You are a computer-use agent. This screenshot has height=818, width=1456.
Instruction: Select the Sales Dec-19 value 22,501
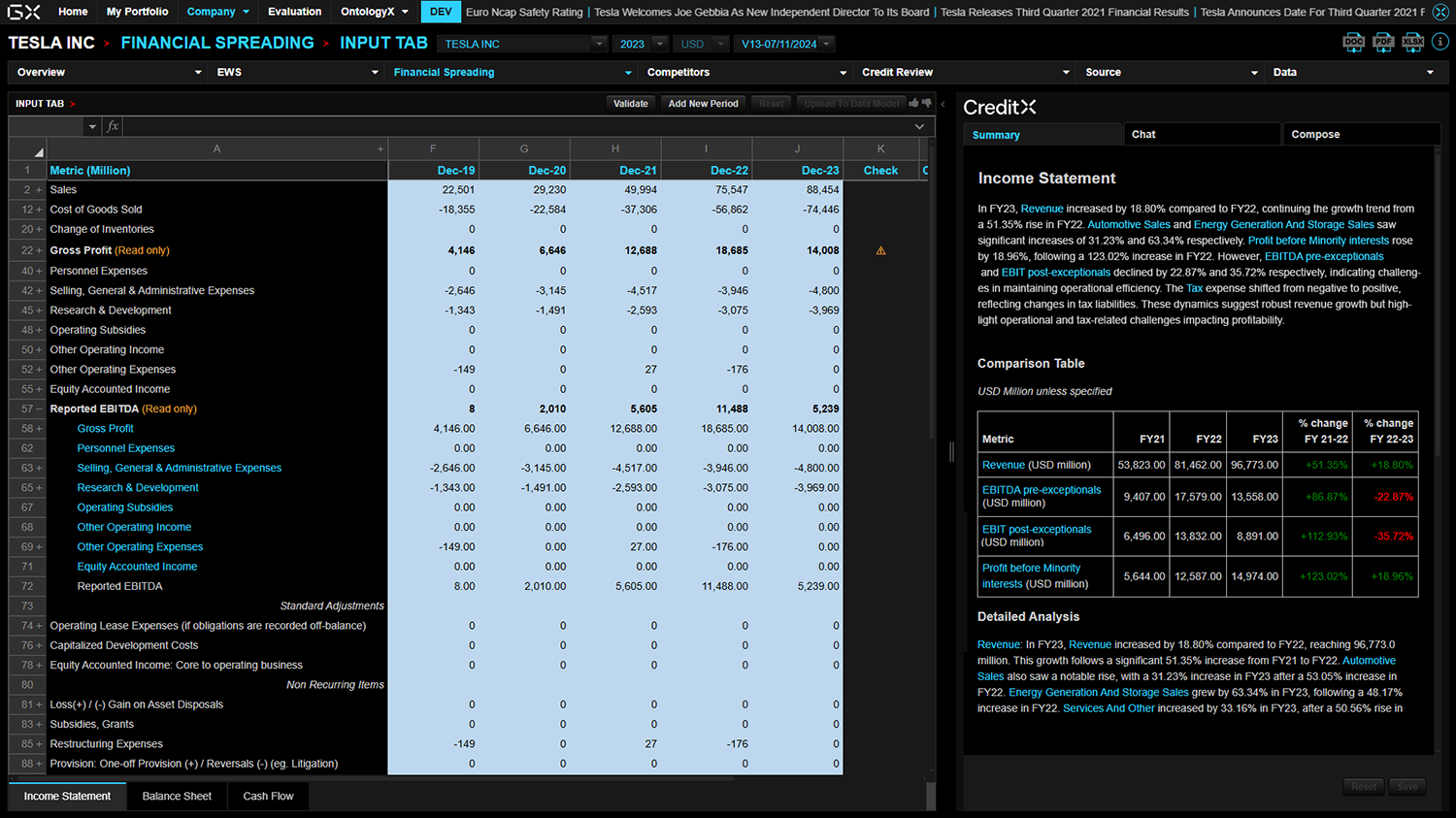click(x=434, y=190)
